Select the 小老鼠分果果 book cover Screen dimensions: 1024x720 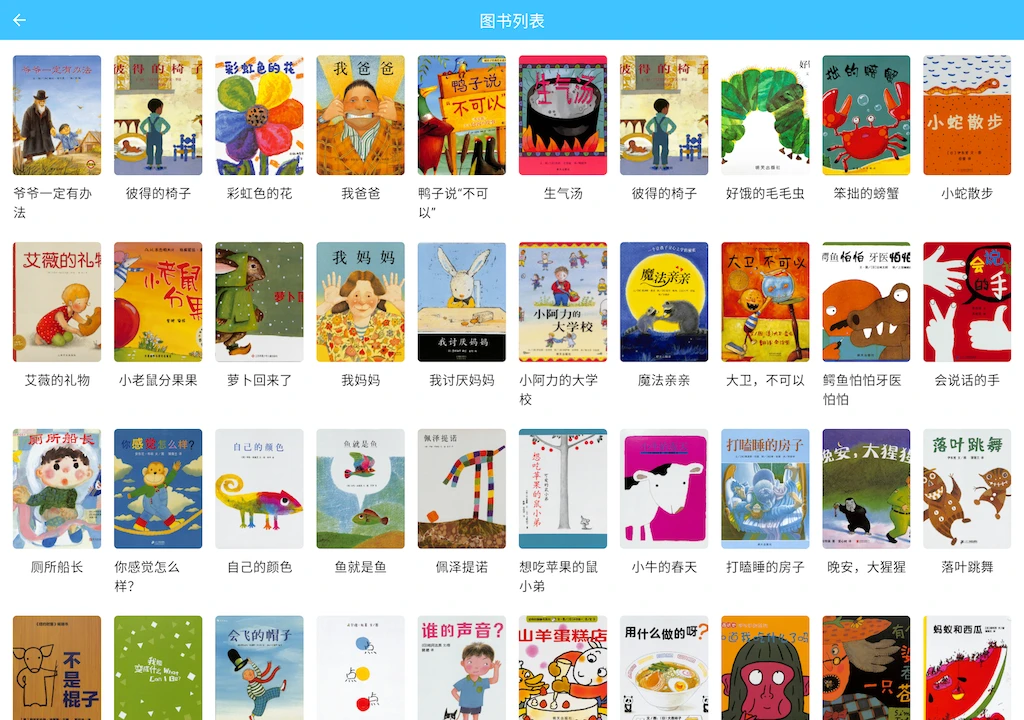pos(158,302)
